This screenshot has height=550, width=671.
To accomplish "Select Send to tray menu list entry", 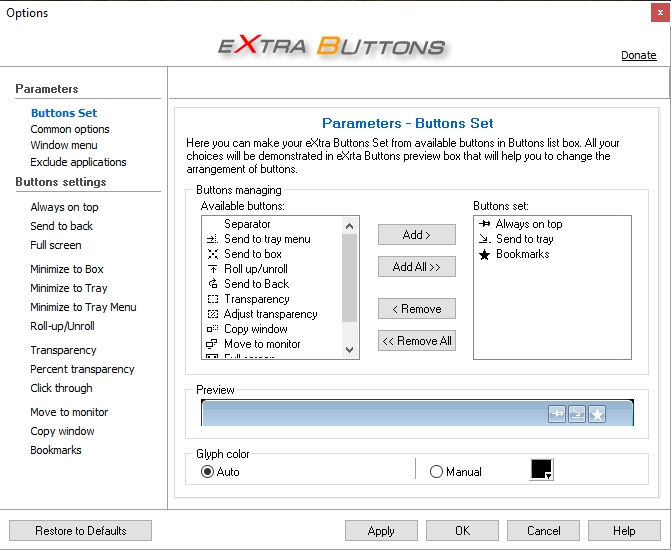I will click(272, 239).
